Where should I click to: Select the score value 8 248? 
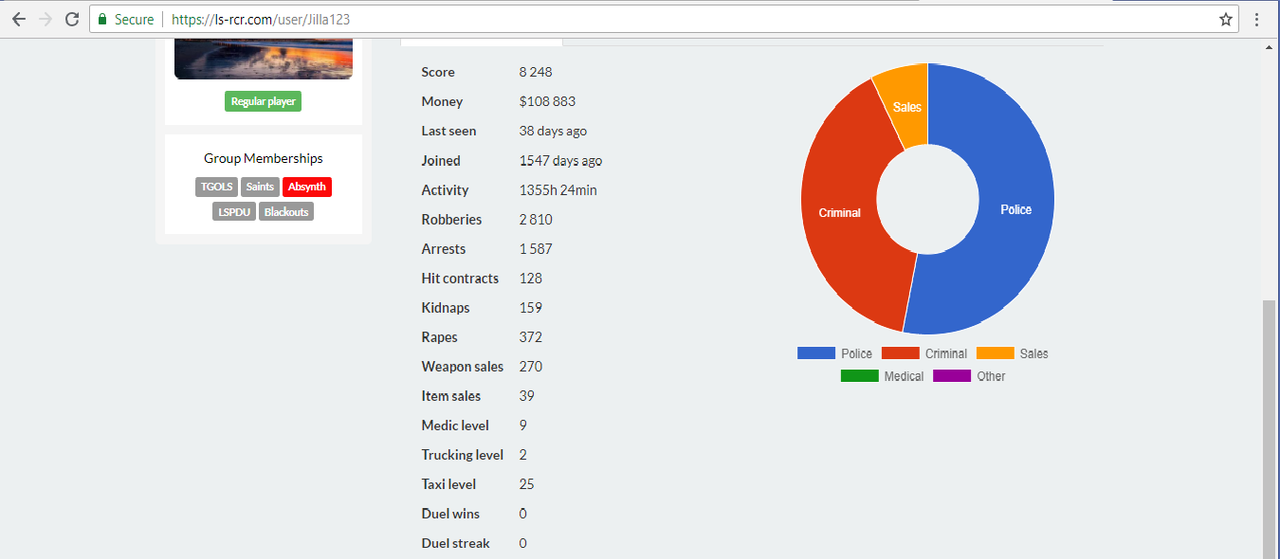[x=536, y=72]
